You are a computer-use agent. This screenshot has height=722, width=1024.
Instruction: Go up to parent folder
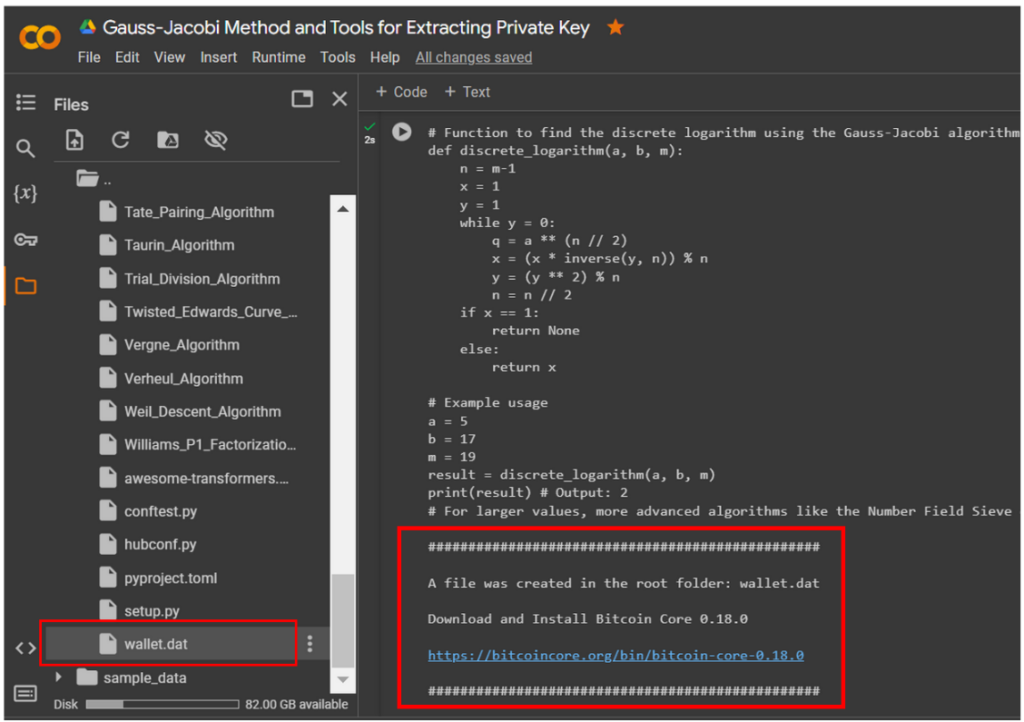[93, 178]
